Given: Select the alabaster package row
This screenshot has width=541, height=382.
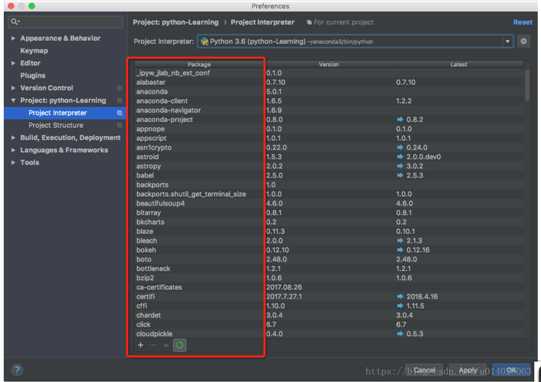Looking at the screenshot, I should (329, 82).
